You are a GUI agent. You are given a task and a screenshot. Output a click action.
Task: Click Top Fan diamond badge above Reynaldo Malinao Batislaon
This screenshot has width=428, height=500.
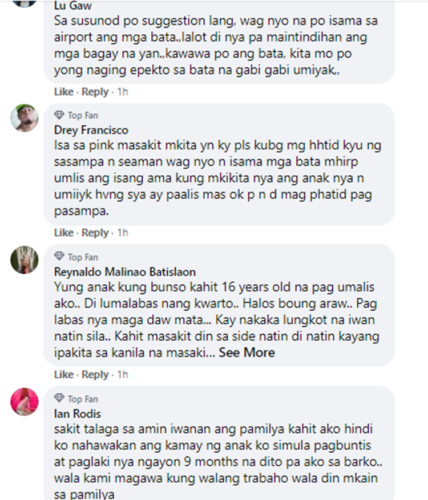pyautogui.click(x=59, y=257)
